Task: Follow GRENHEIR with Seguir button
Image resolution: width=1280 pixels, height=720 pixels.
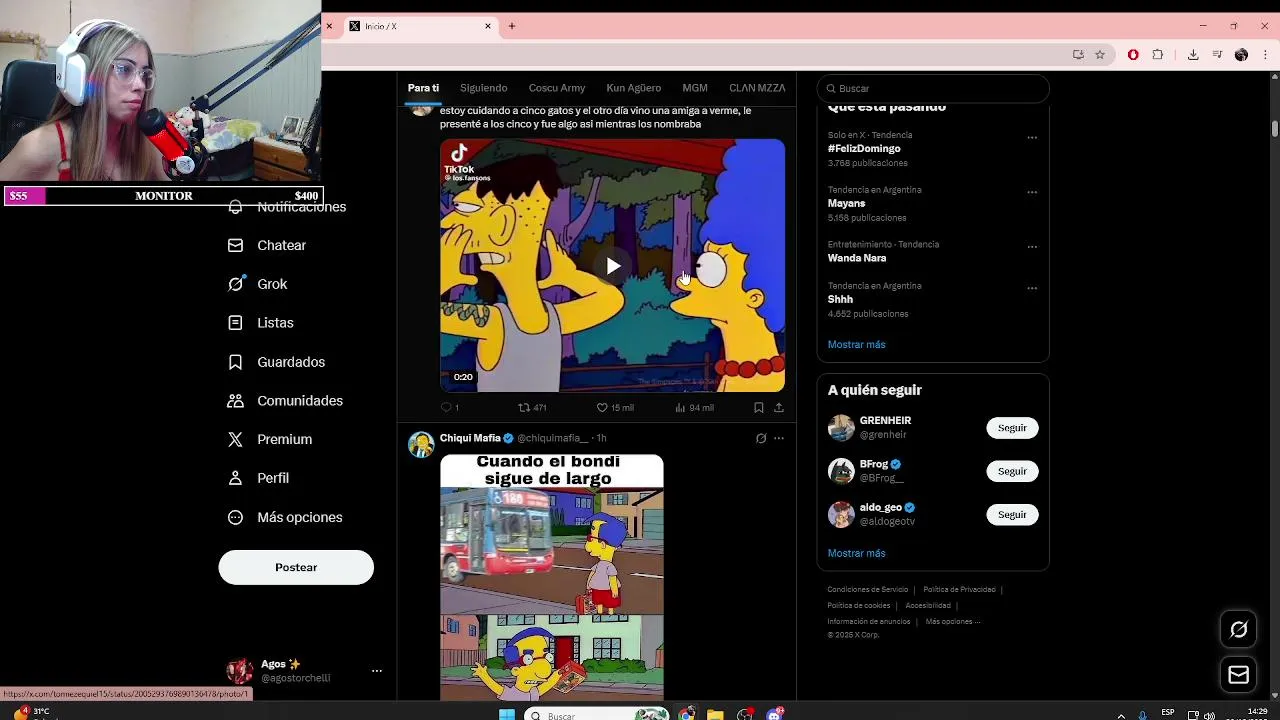Action: point(1012,428)
